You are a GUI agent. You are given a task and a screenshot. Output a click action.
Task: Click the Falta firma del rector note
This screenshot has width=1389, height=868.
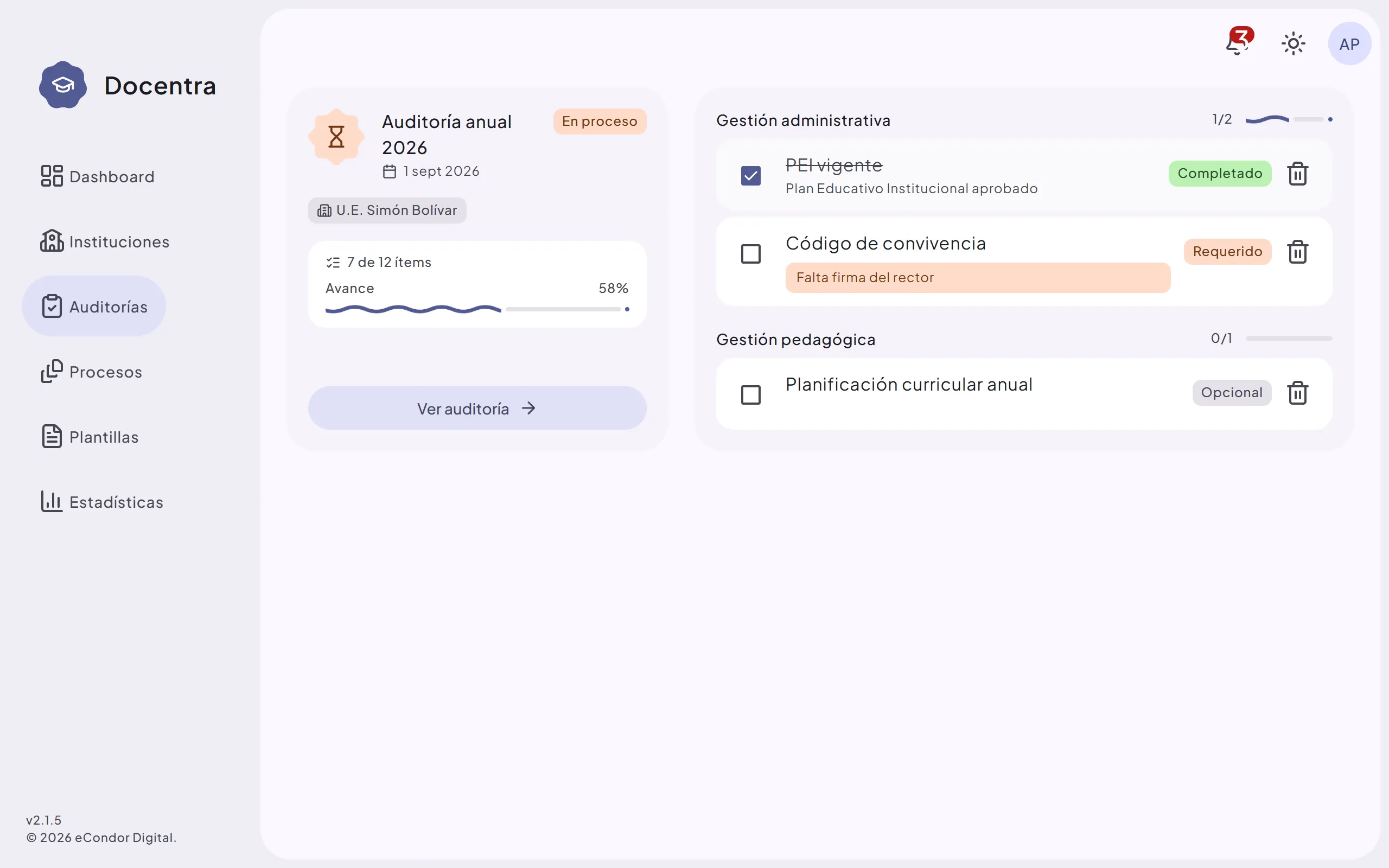978,278
